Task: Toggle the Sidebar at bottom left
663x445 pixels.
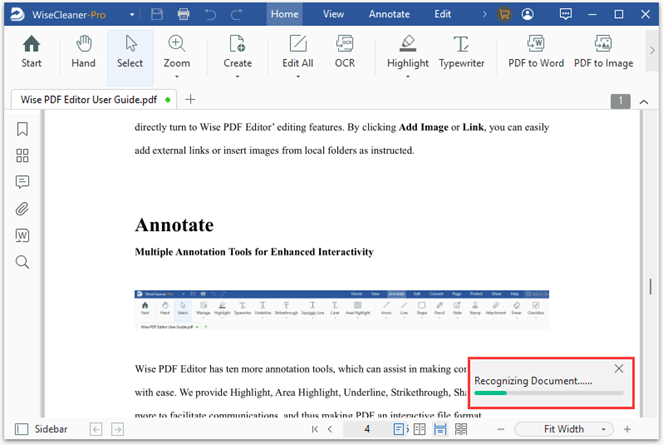Action: click(x=41, y=429)
